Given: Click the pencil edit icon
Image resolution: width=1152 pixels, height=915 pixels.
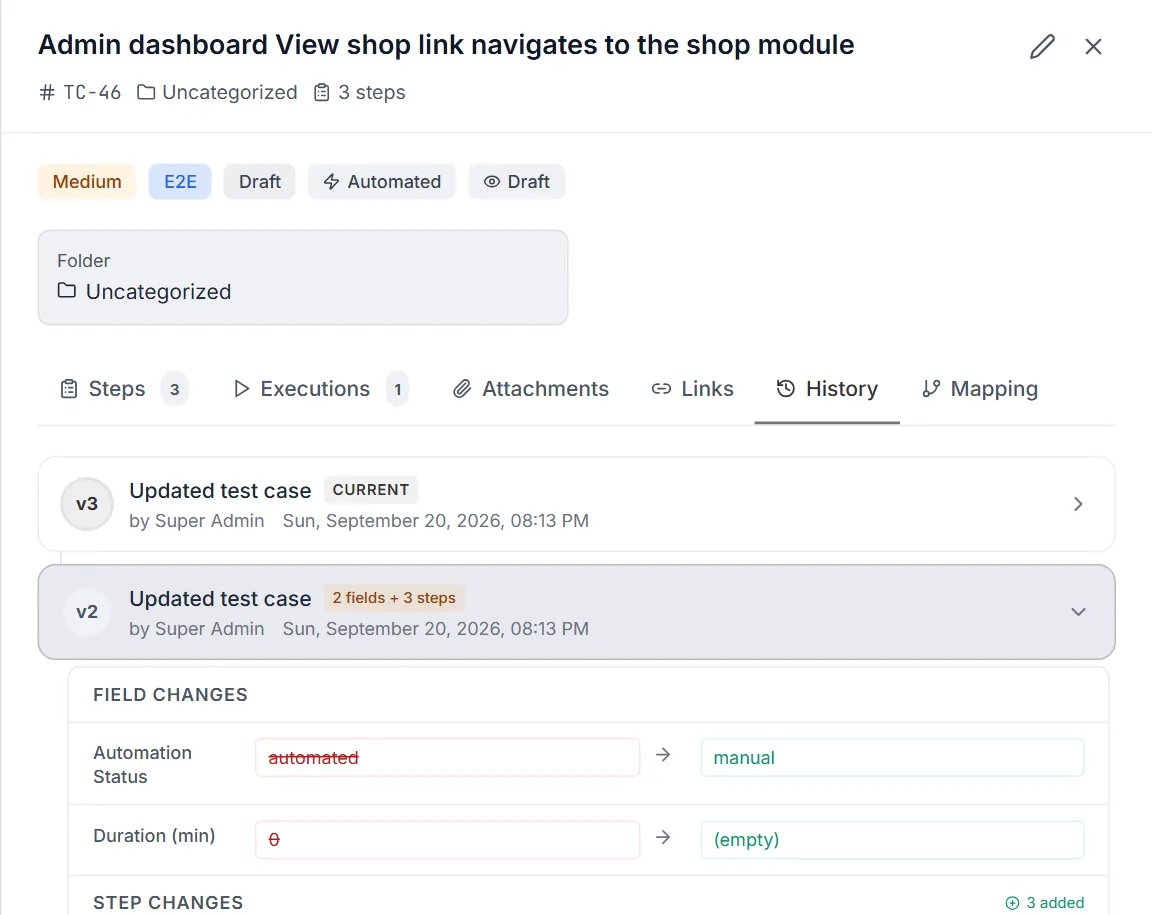Looking at the screenshot, I should tap(1042, 46).
